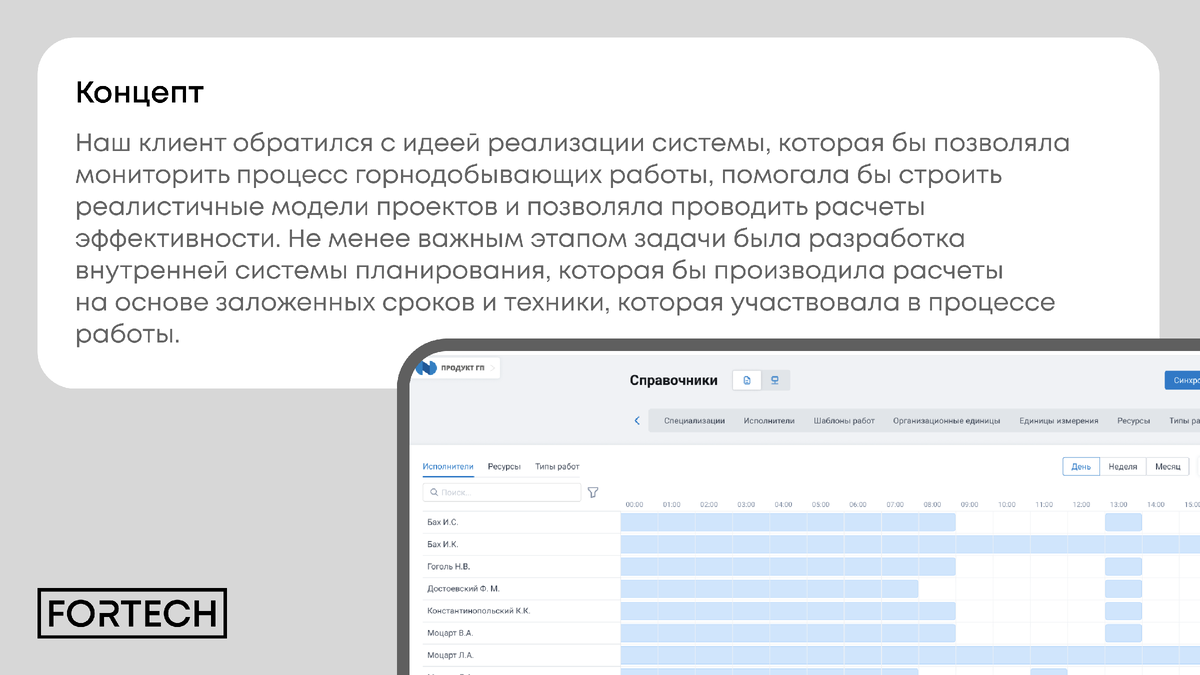Viewport: 1200px width, 675px height.
Task: Click Бах И.С. schedule block at 13:00
Action: (1123, 522)
